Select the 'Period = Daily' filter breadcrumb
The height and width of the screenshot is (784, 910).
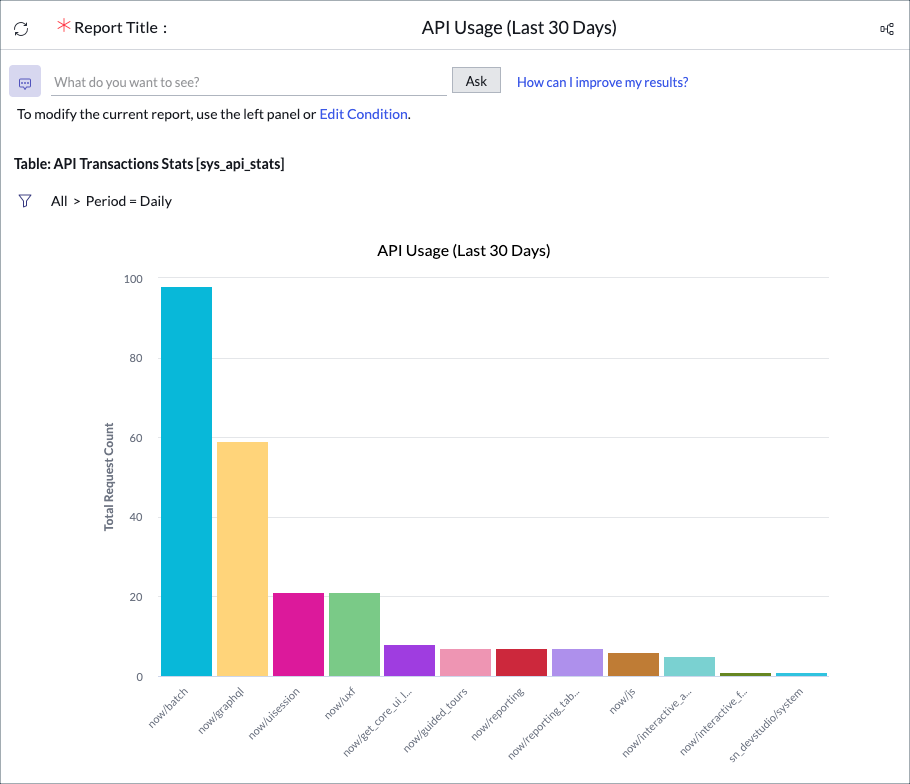pos(128,201)
